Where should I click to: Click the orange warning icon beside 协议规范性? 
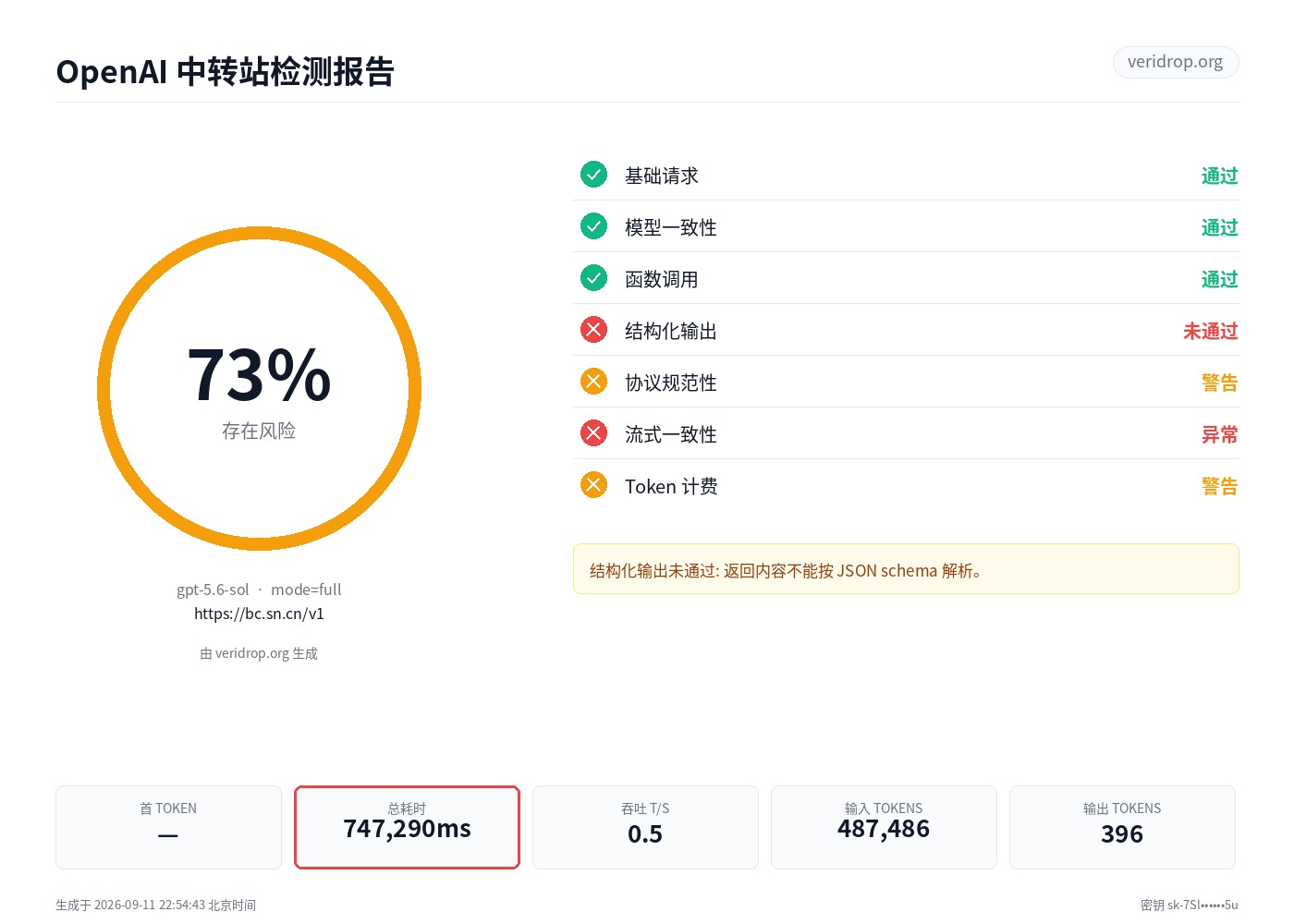[x=593, y=382]
